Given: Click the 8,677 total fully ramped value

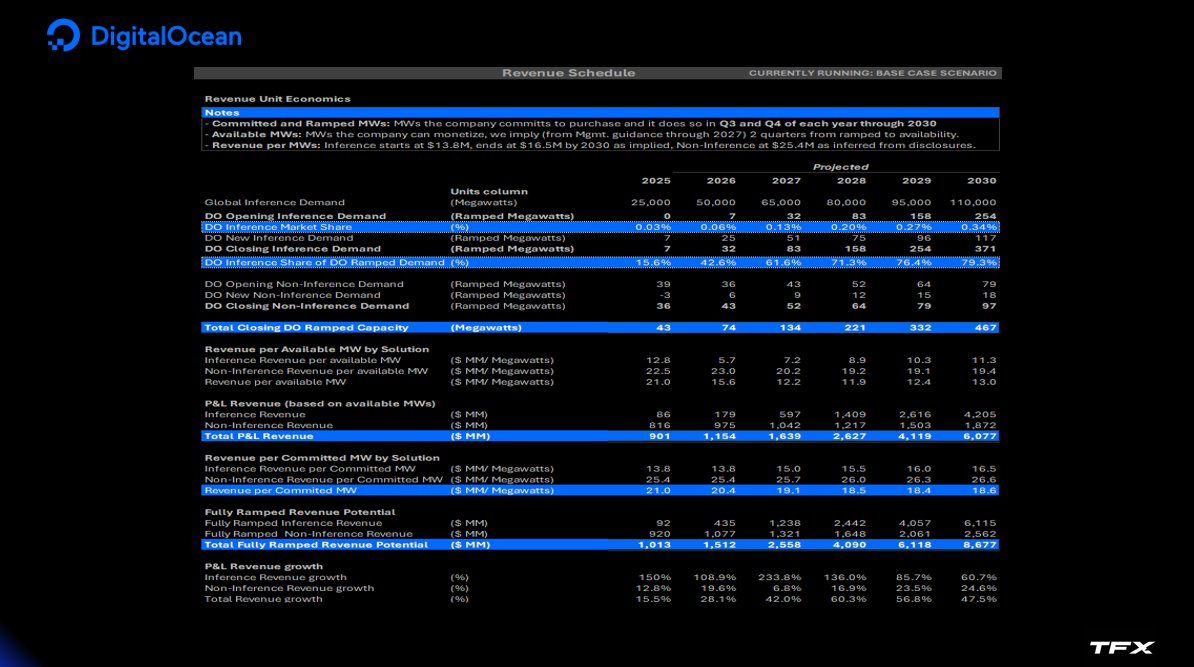Looking at the screenshot, I should (x=980, y=545).
